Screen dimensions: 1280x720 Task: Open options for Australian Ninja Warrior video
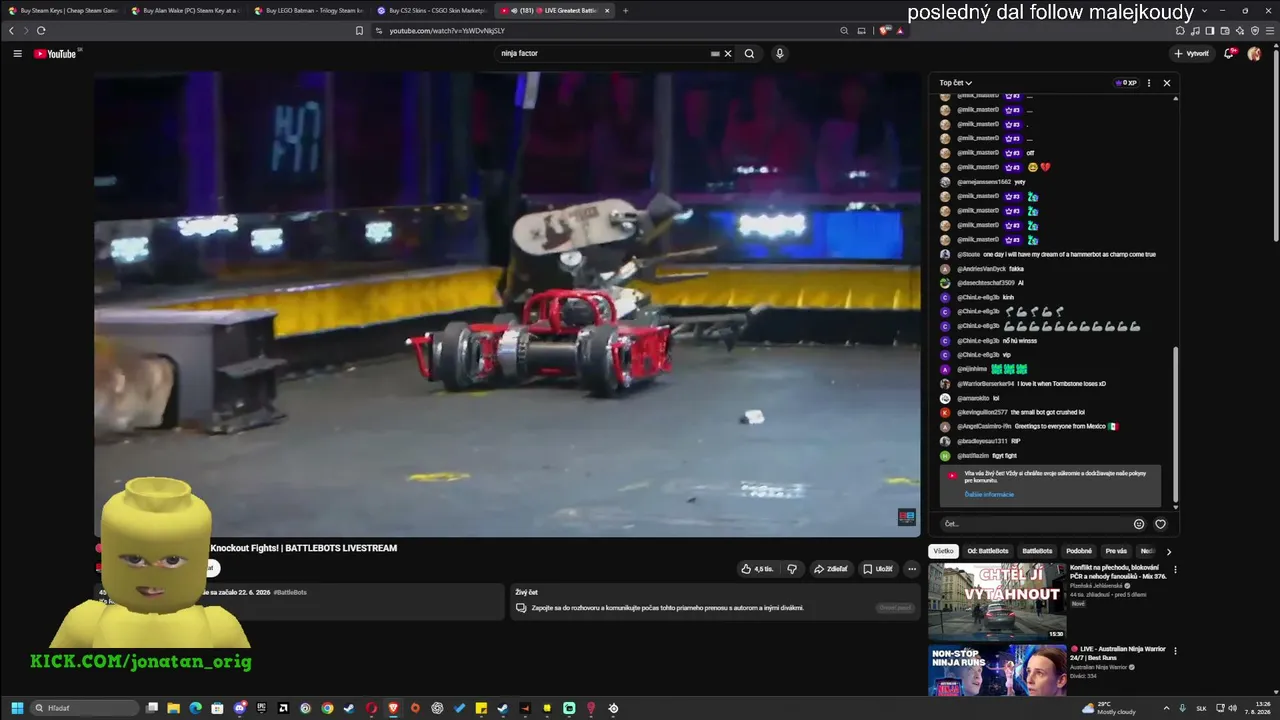click(1175, 650)
